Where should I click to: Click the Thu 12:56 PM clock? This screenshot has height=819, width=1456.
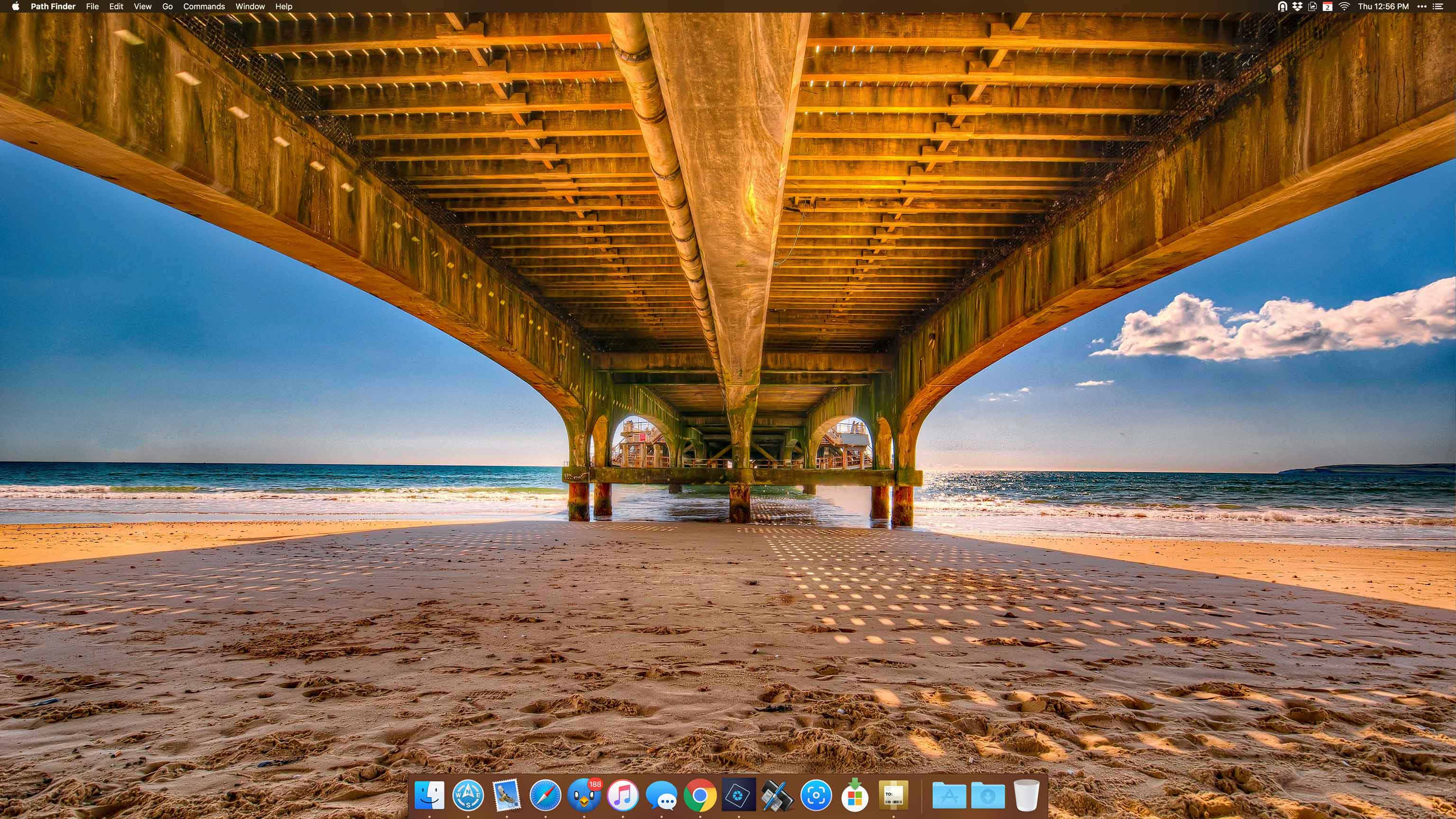1383,6
